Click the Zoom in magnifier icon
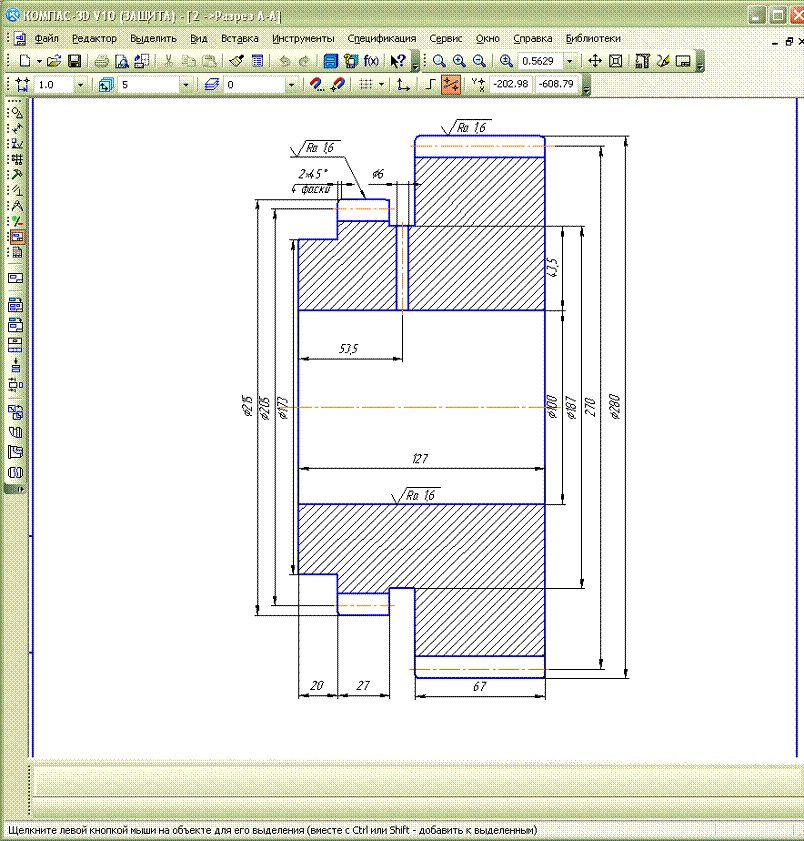Viewport: 804px width, 841px height. coord(459,61)
